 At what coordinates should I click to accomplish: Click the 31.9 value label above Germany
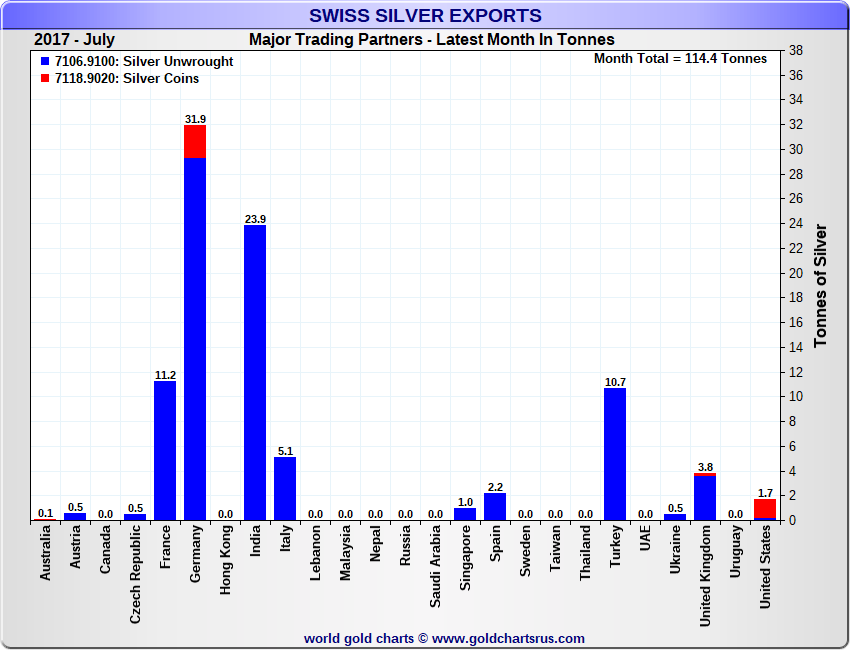pos(195,119)
